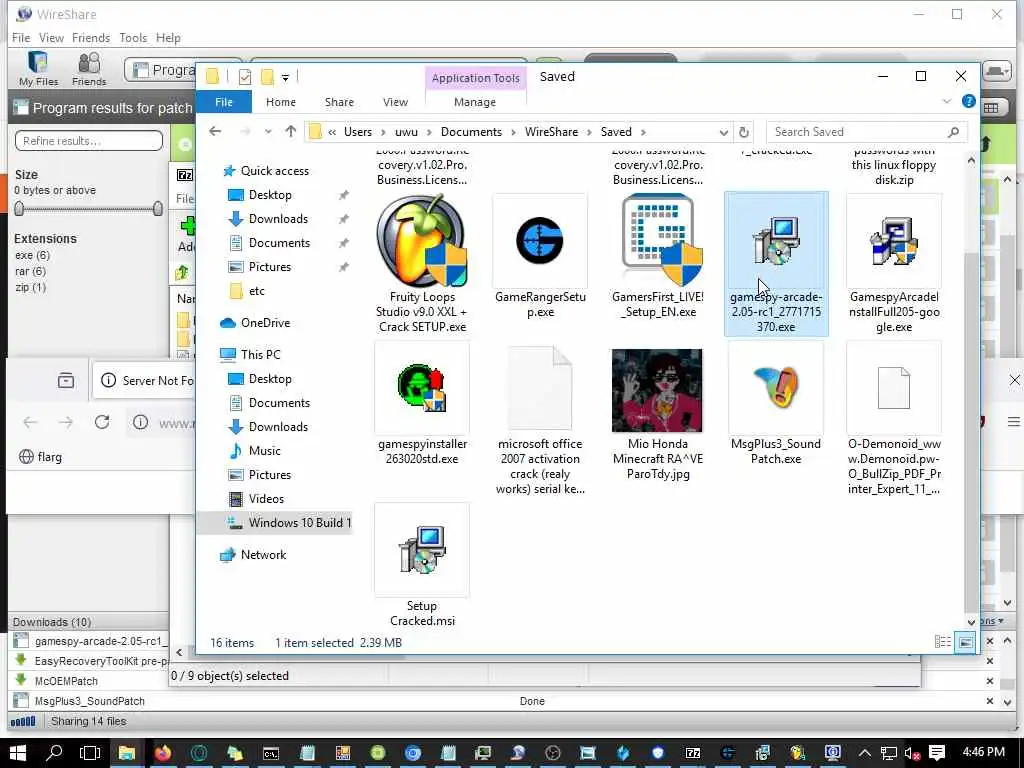Image resolution: width=1024 pixels, height=768 pixels.
Task: Click Refine results input in WireShare
Action: tap(89, 140)
